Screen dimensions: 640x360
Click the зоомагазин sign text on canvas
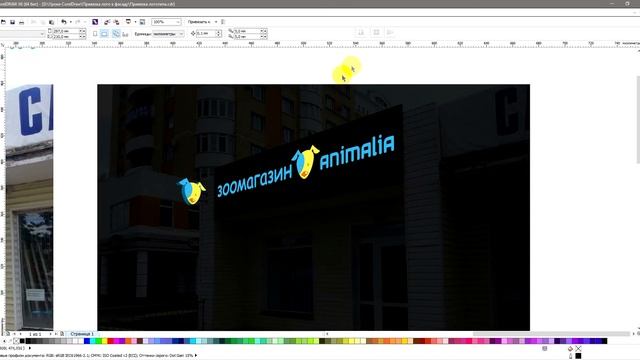click(x=255, y=182)
